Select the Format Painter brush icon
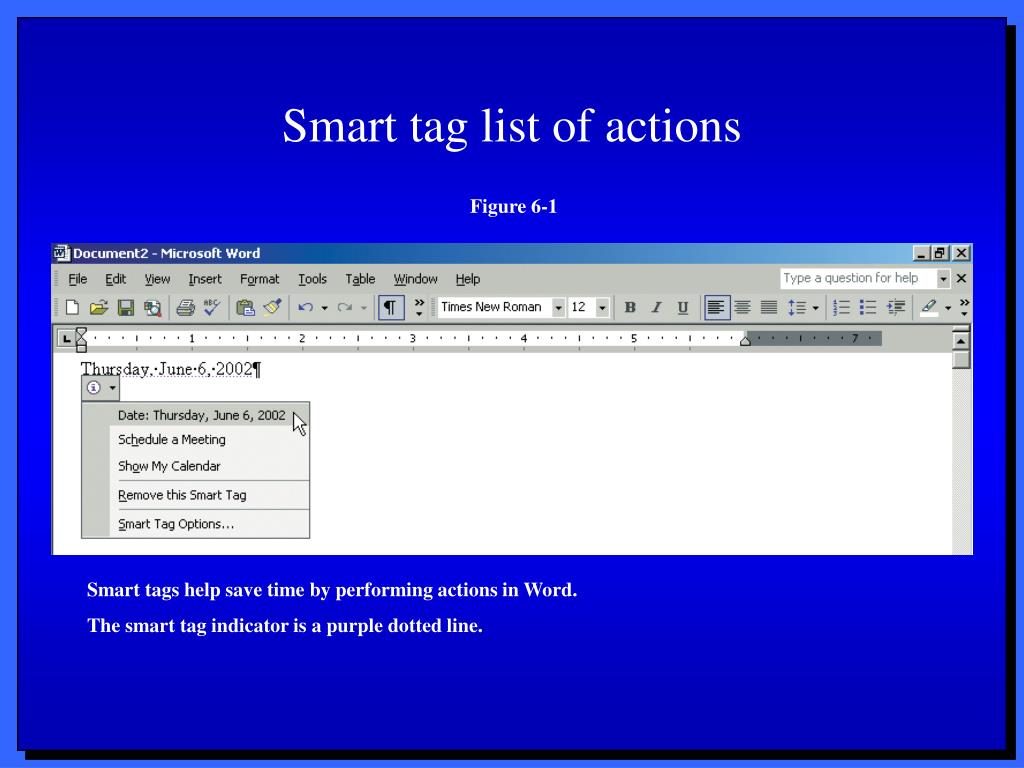Image resolution: width=1024 pixels, height=768 pixels. [x=272, y=308]
